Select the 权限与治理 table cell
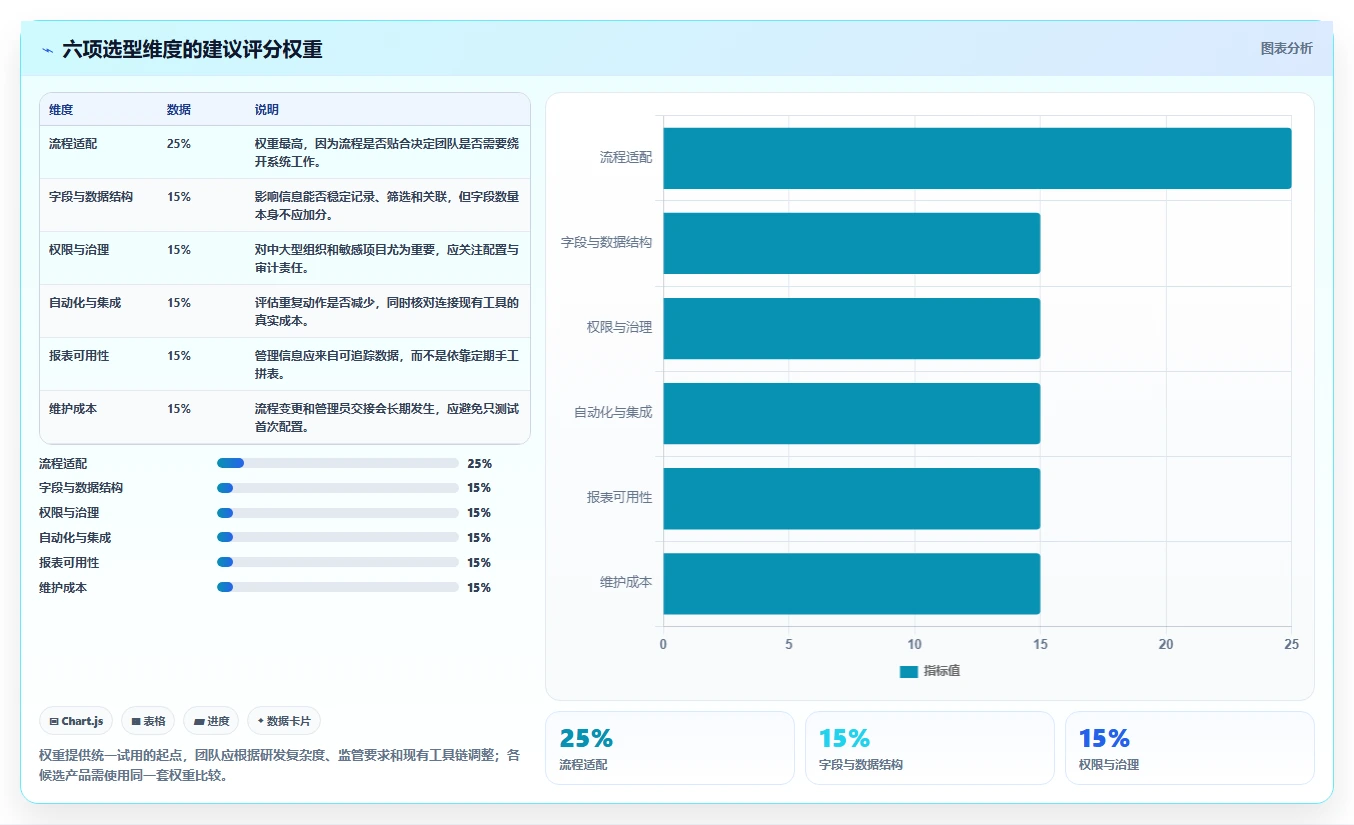 pos(99,258)
